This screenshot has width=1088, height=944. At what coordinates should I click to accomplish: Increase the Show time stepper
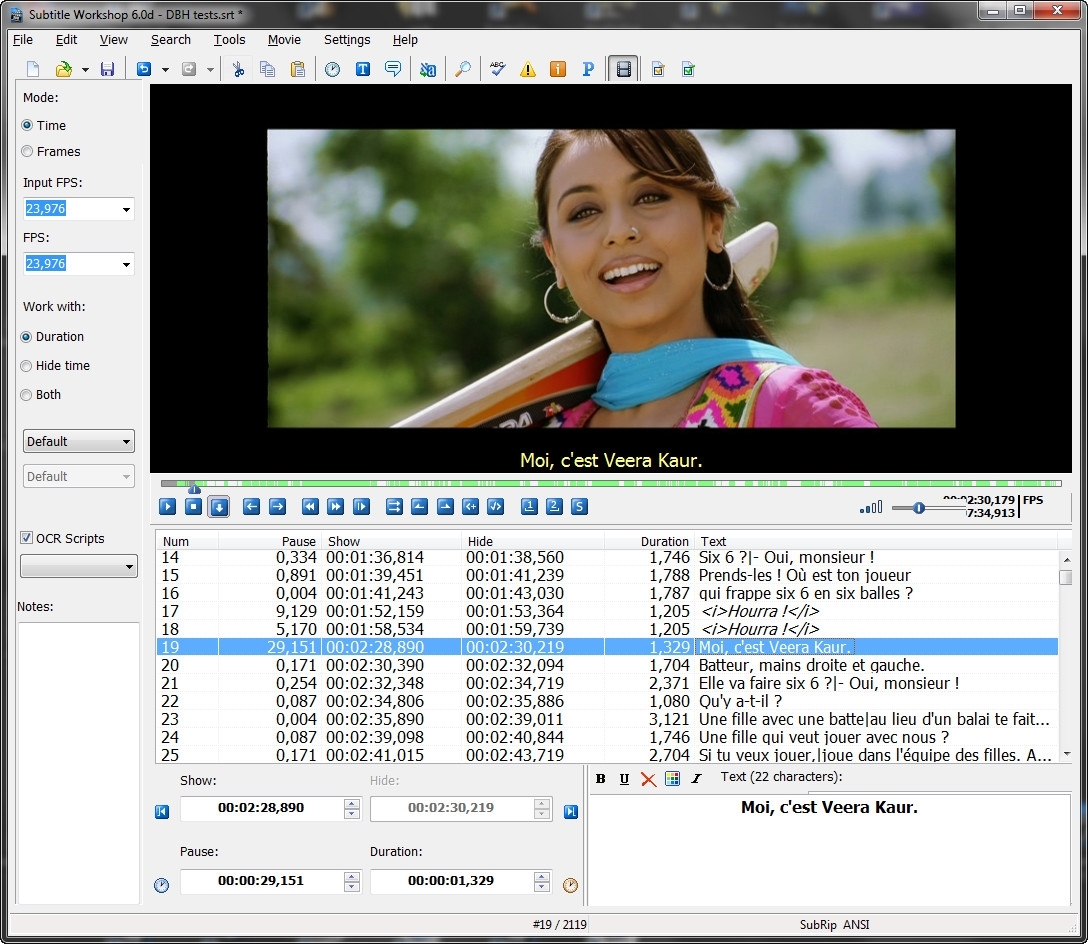(x=352, y=803)
